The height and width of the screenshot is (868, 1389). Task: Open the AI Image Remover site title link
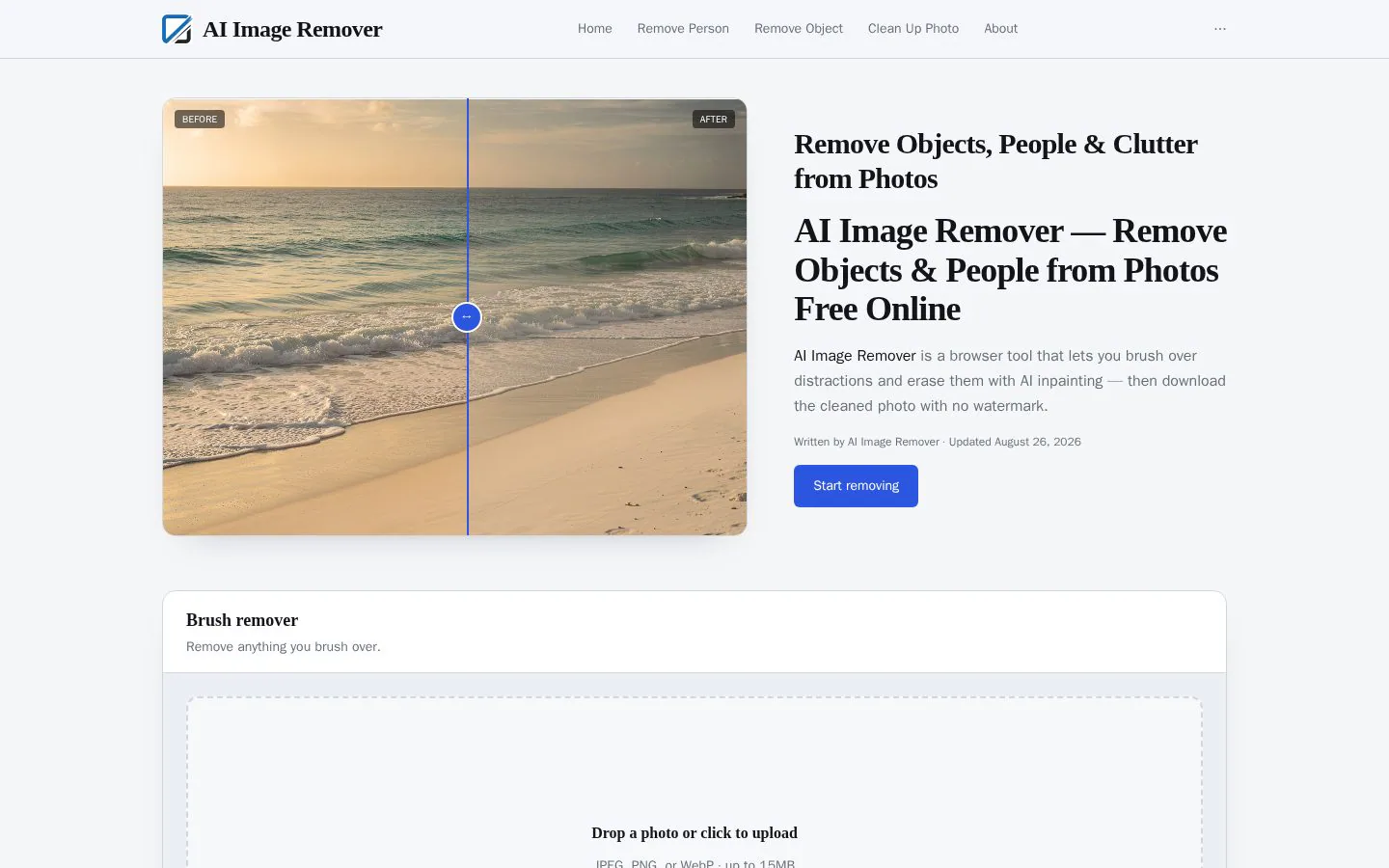[x=292, y=29]
